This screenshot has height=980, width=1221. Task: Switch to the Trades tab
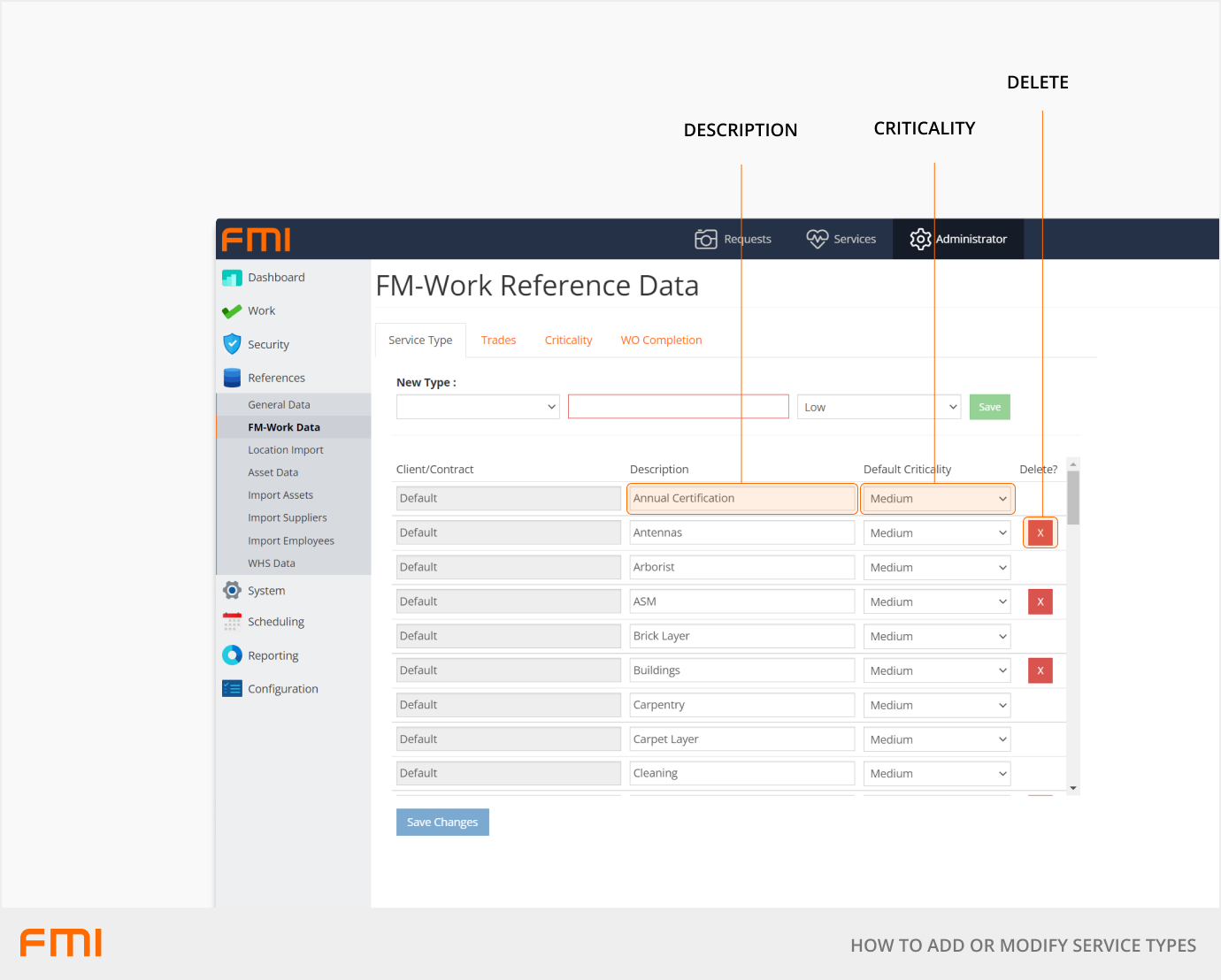click(498, 341)
